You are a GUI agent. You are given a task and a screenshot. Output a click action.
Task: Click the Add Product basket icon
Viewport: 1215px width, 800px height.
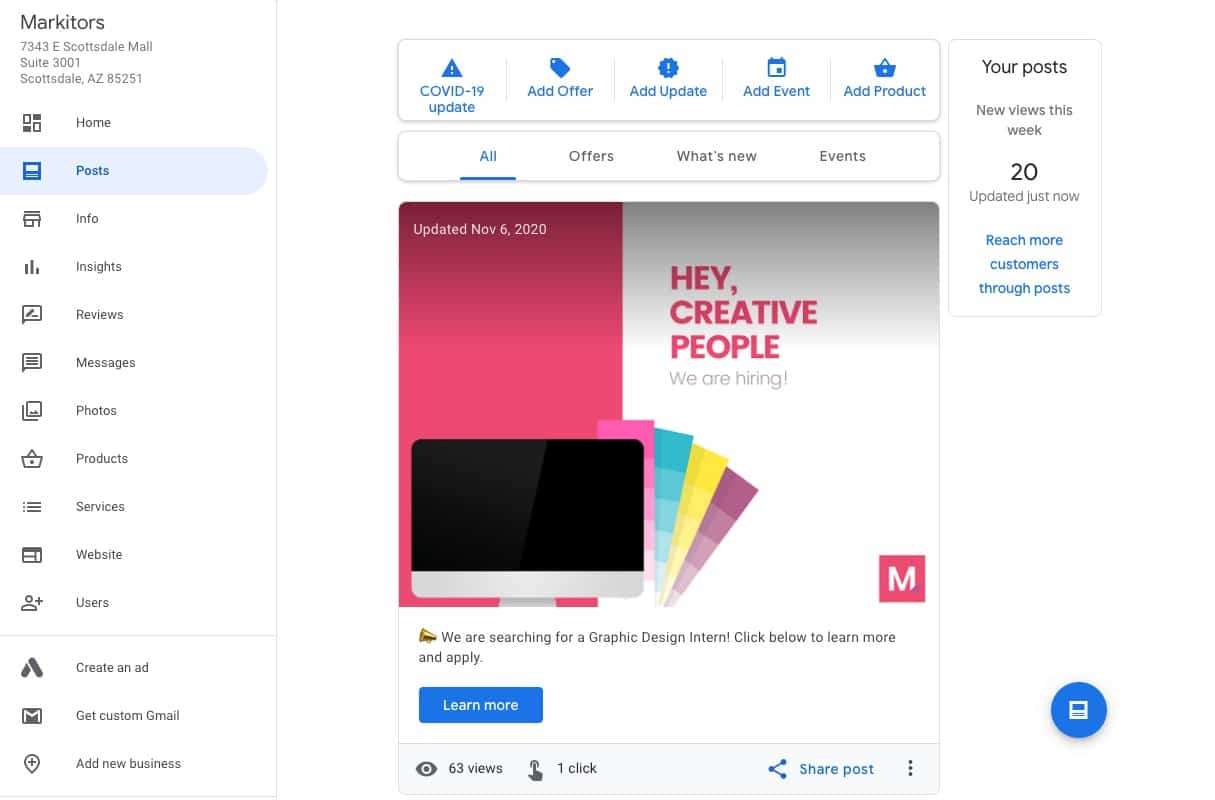coord(885,68)
